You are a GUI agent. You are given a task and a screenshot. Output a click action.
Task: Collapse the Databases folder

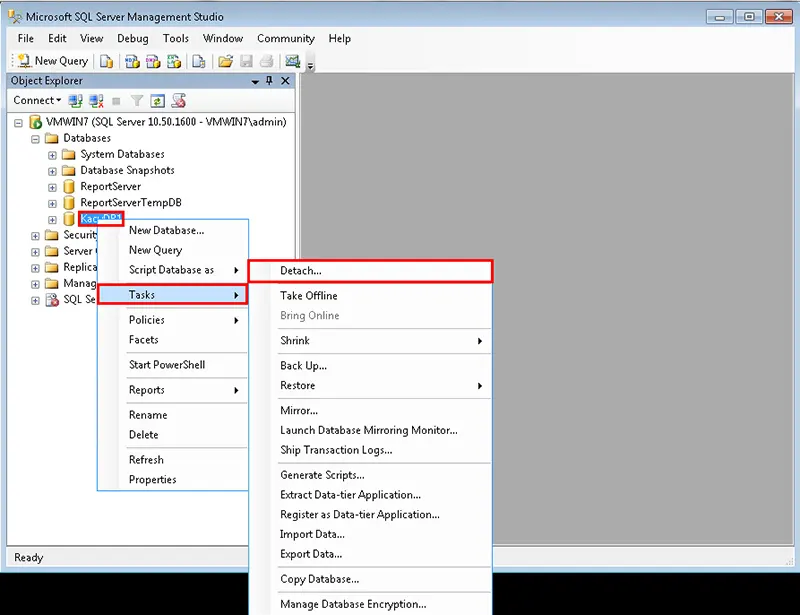(35, 139)
